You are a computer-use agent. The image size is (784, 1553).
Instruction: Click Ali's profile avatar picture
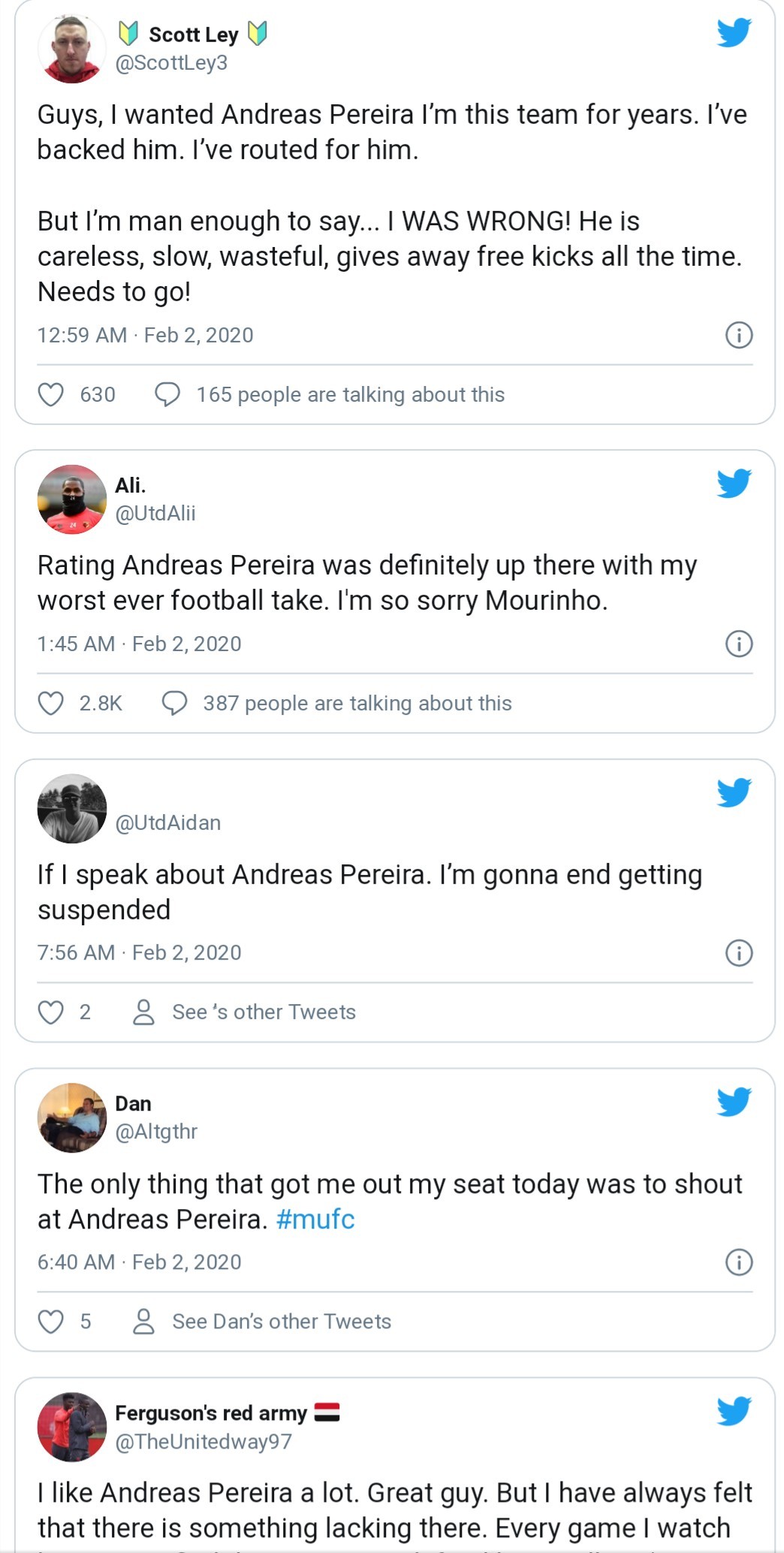(x=71, y=499)
